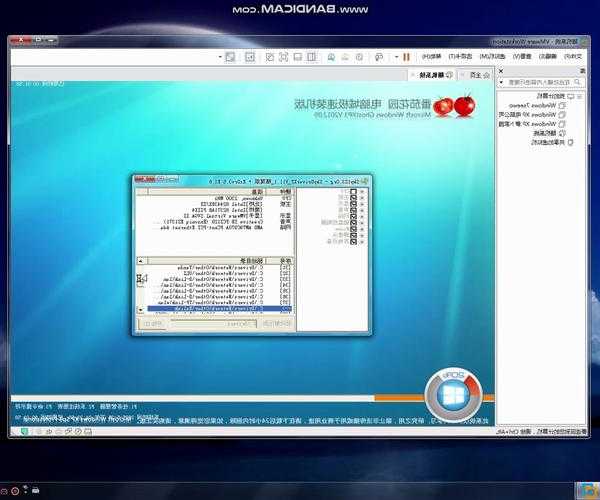Expand the topmost node in the driver category tree

(362, 192)
